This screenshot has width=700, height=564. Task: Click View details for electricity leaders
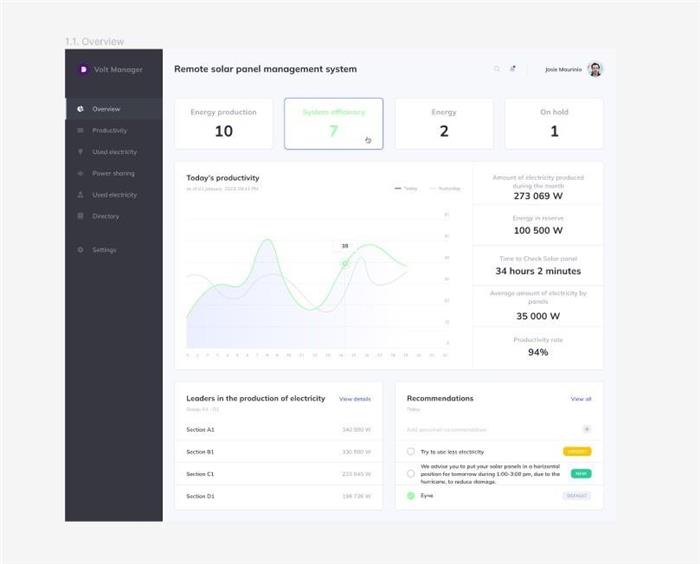(354, 399)
